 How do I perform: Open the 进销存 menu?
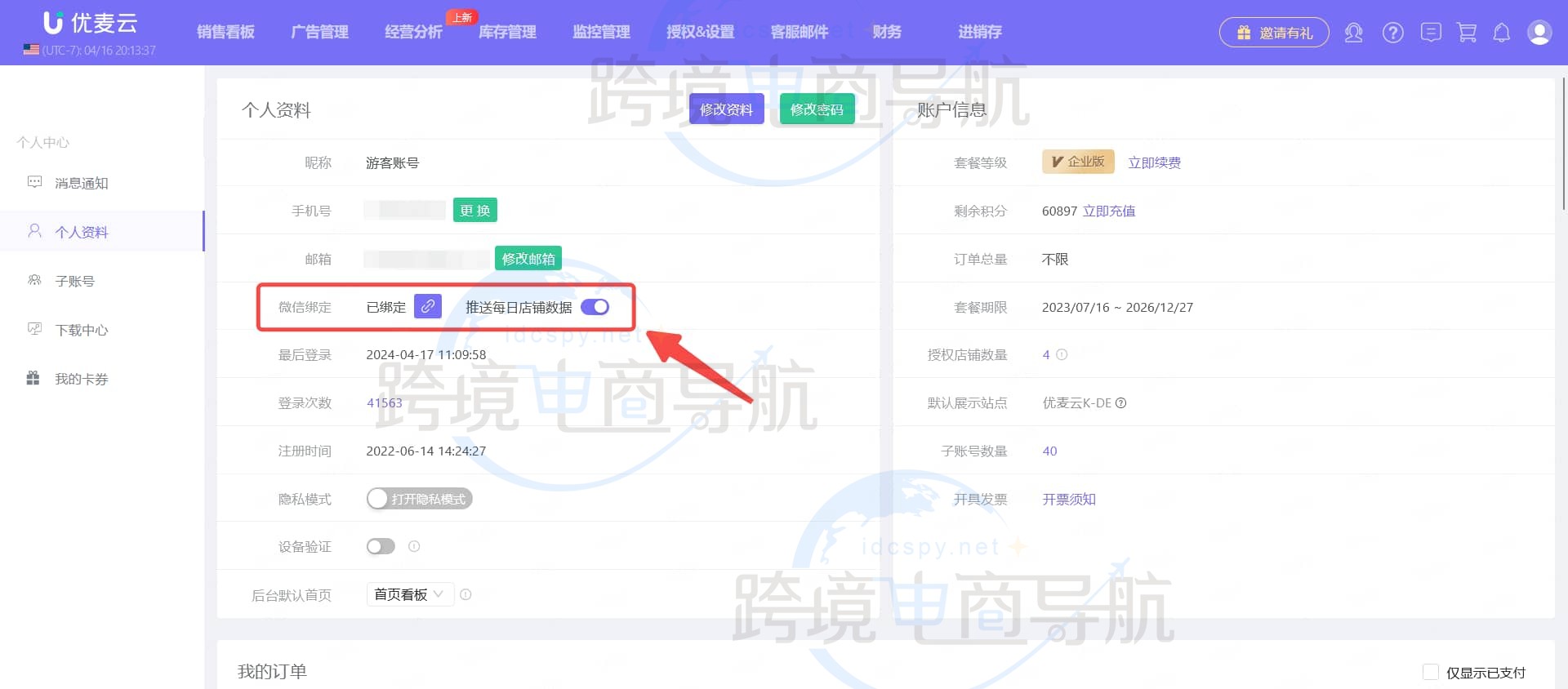click(x=979, y=32)
